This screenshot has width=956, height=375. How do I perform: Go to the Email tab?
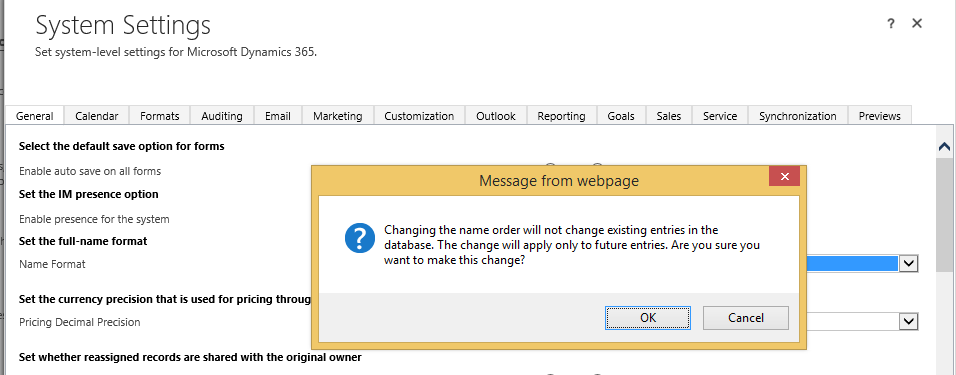(277, 116)
